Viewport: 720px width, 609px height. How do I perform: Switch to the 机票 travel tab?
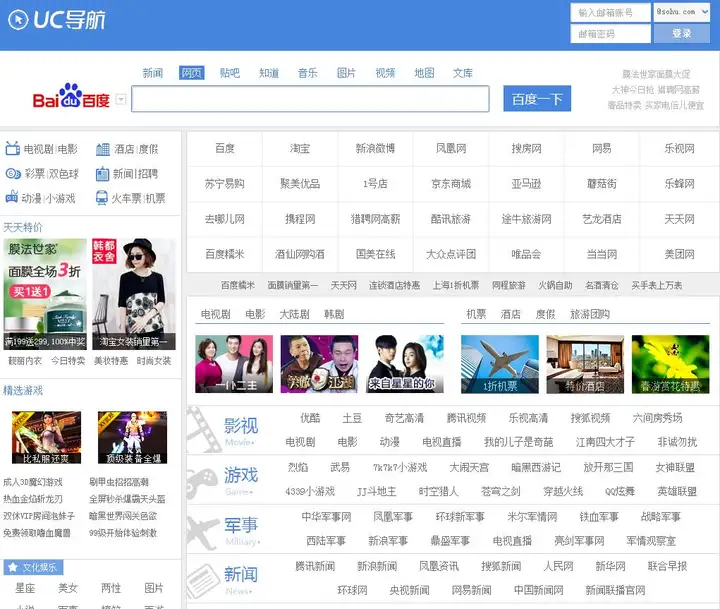(x=476, y=314)
